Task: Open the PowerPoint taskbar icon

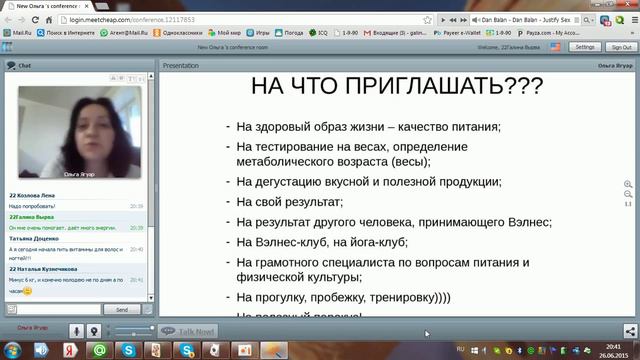Action: 244,350
